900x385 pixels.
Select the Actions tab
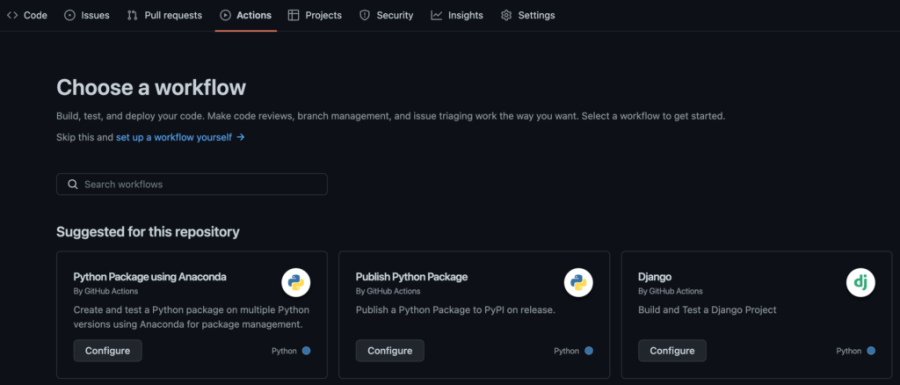coord(246,15)
